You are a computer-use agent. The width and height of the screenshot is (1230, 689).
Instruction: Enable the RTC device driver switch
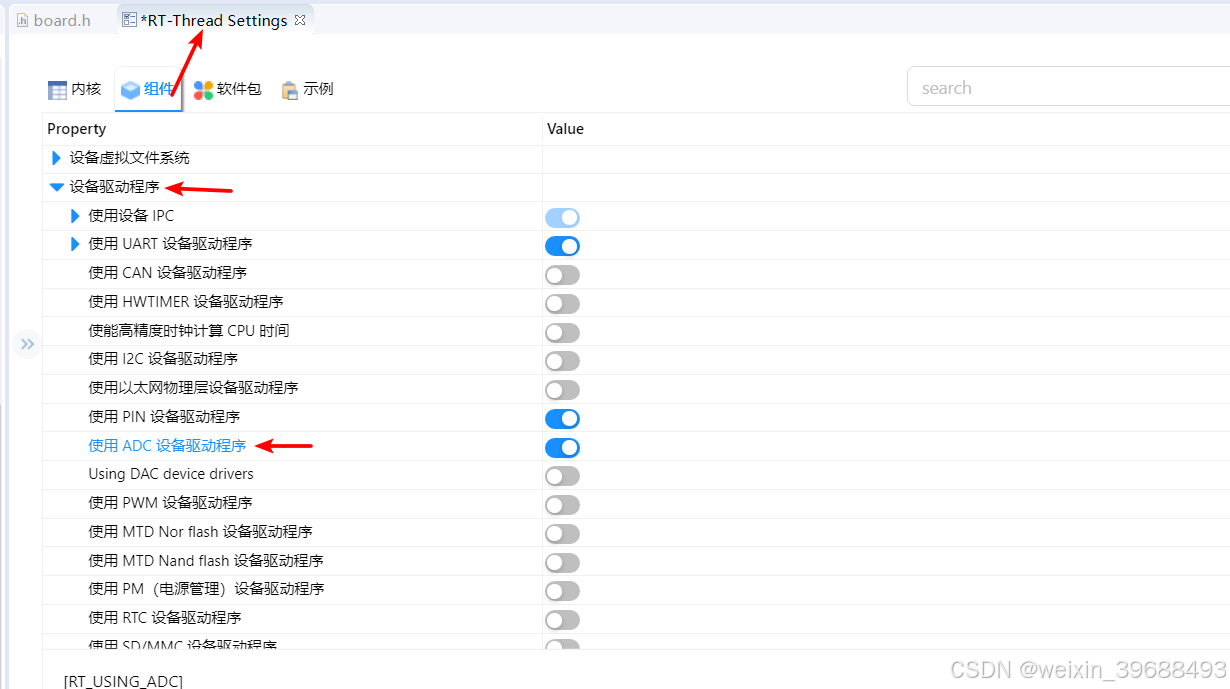pos(562,620)
